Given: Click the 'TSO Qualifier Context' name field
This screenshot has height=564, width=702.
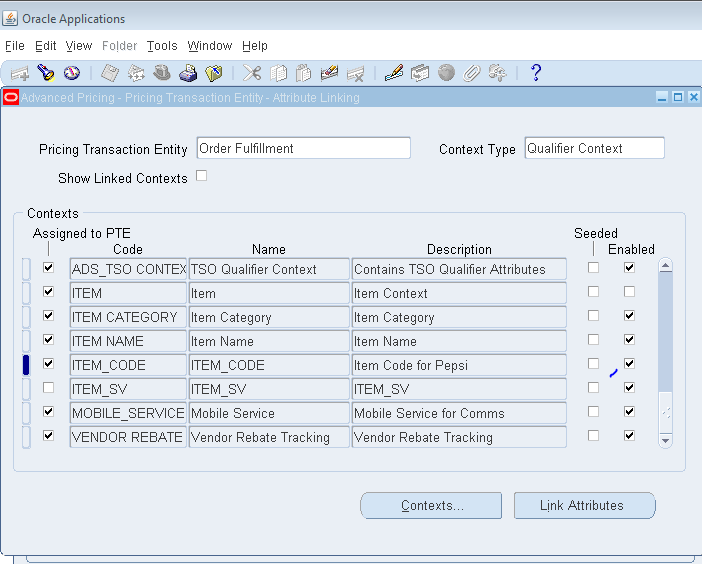Looking at the screenshot, I should pyautogui.click(x=269, y=269).
